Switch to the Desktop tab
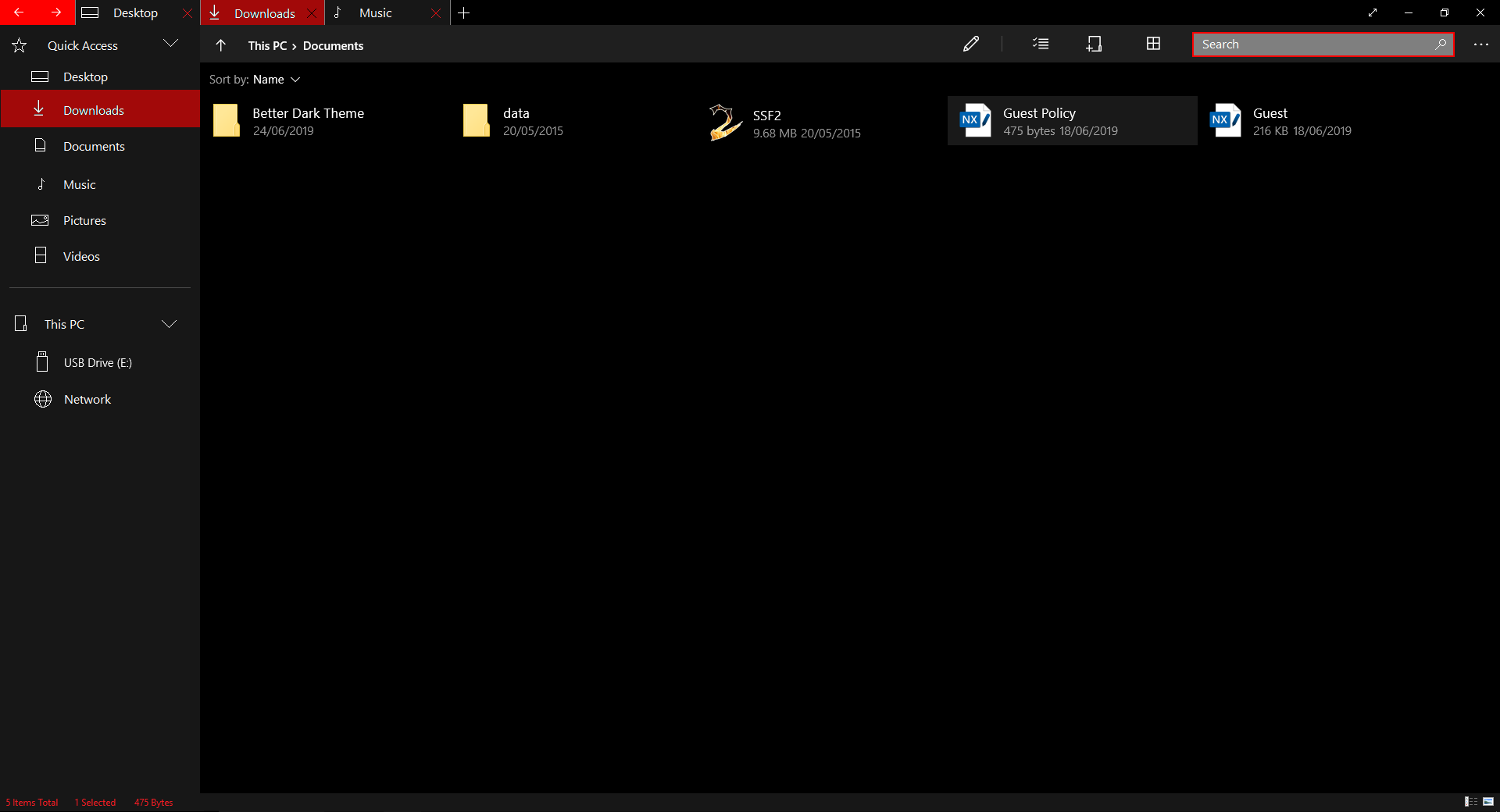The width and height of the screenshot is (1500, 812). 134,12
